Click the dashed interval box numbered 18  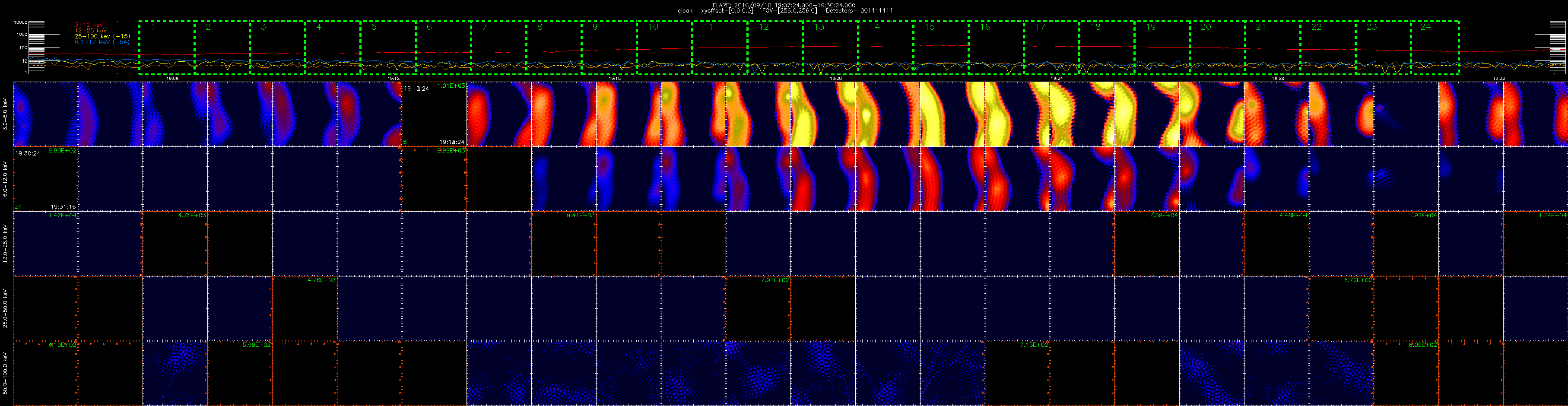click(x=1107, y=48)
